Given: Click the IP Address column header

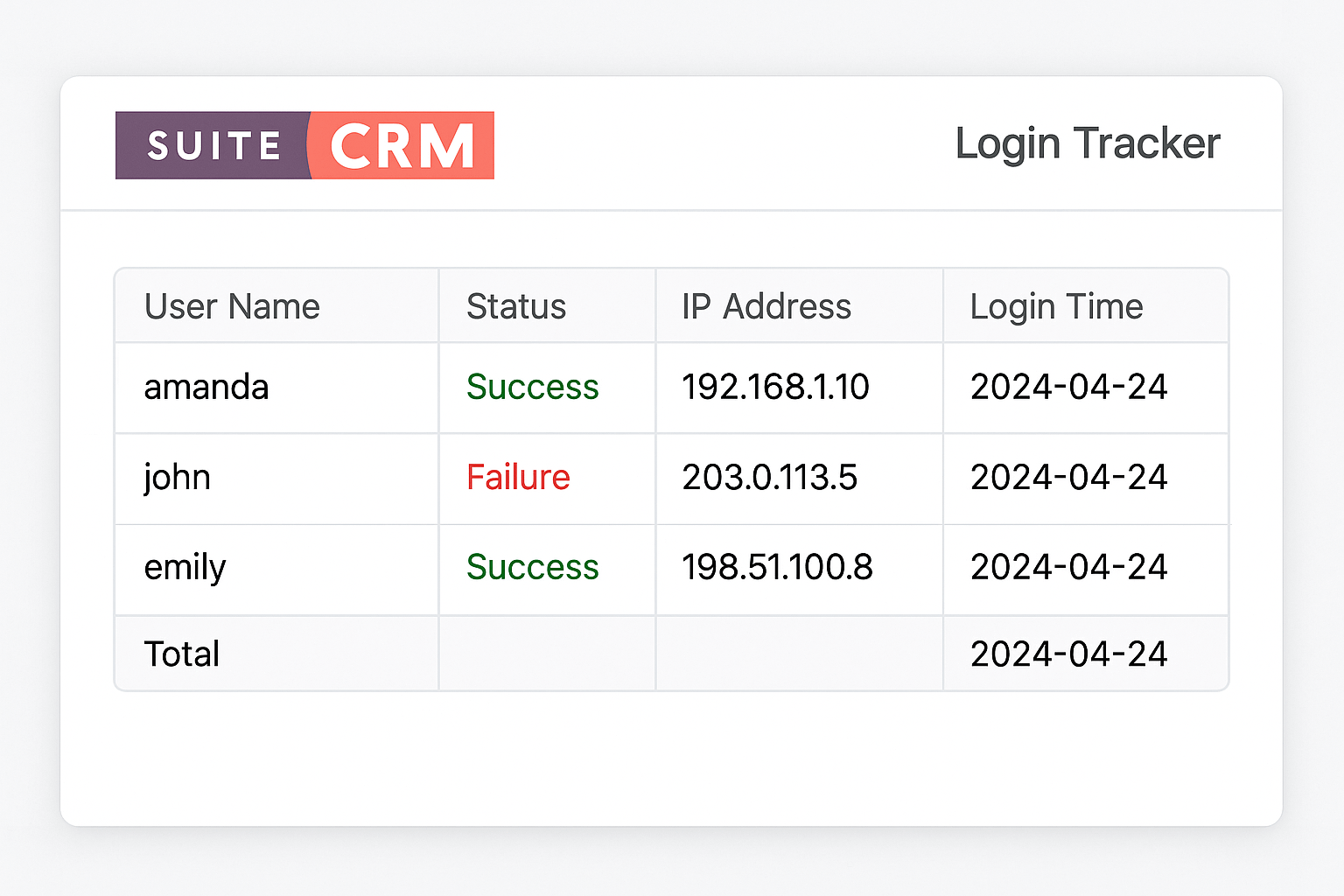Looking at the screenshot, I should (766, 307).
